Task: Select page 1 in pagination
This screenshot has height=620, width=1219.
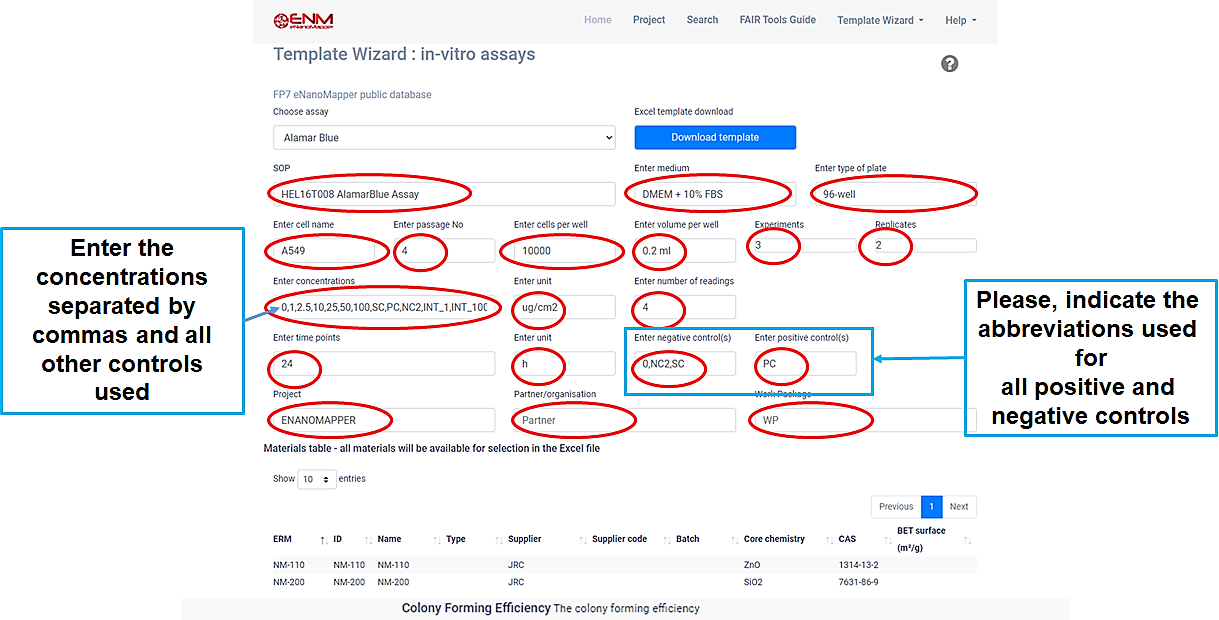Action: click(931, 507)
